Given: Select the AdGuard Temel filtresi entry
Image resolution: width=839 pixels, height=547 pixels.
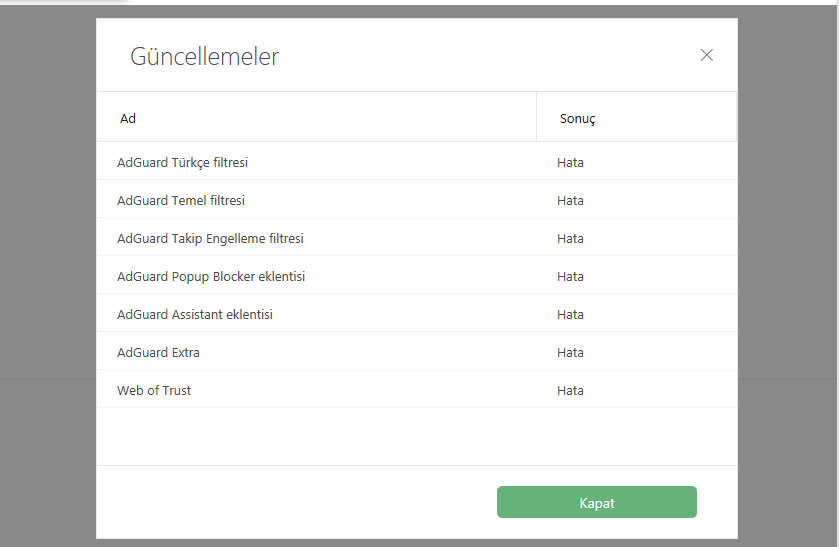Looking at the screenshot, I should coord(181,200).
